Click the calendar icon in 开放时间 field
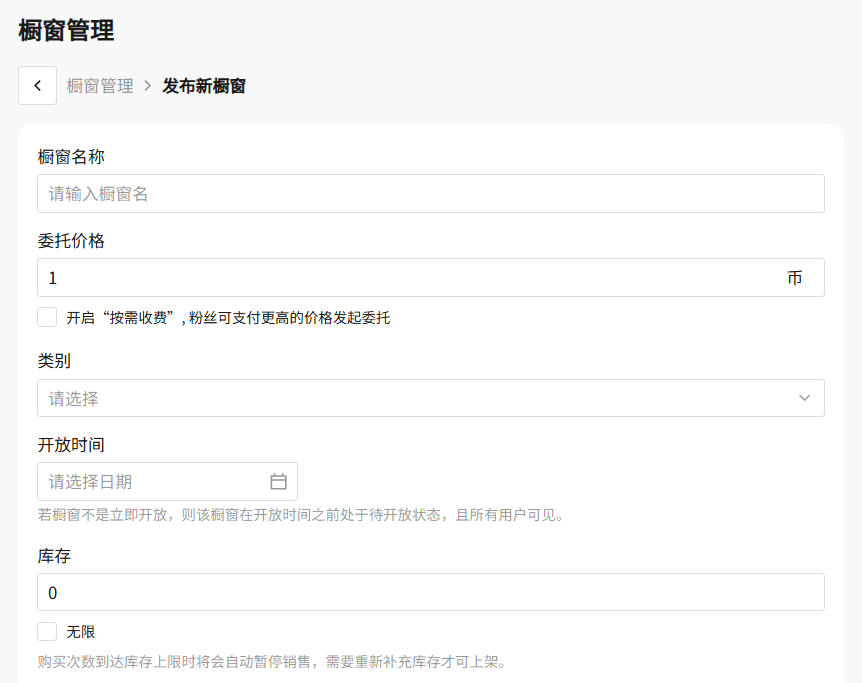The image size is (862, 683). pos(278,482)
